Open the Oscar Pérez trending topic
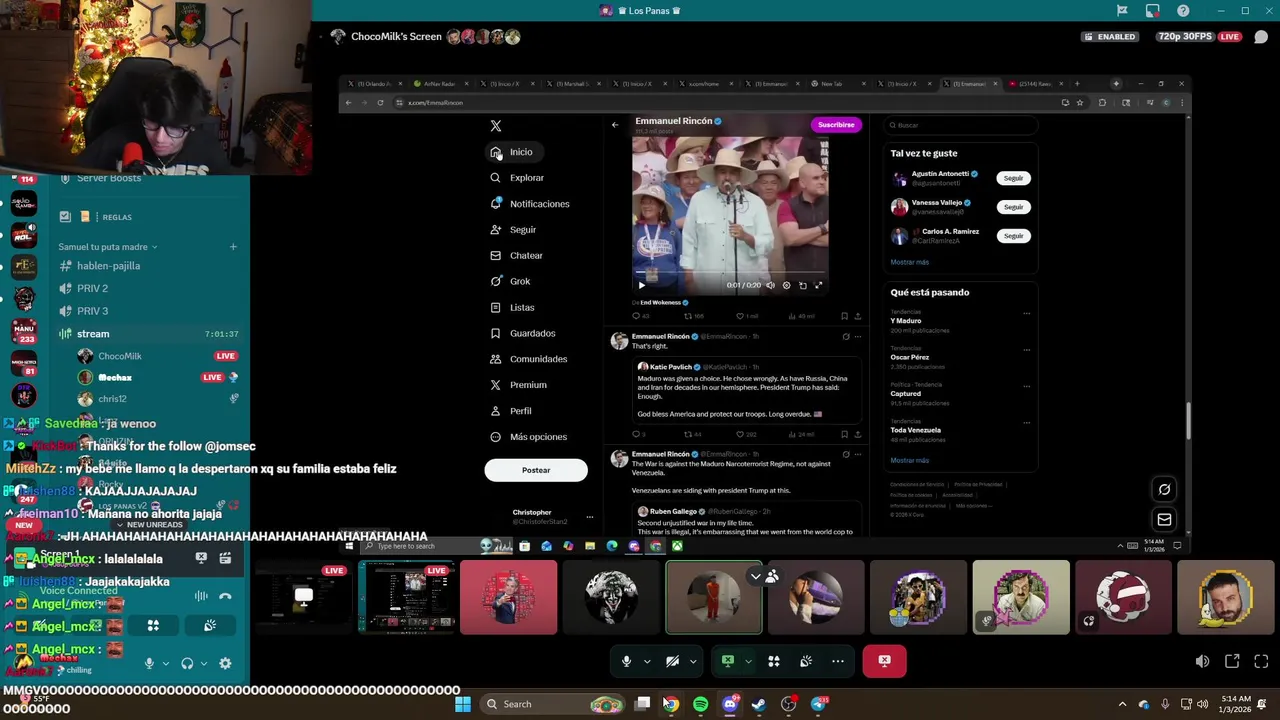Screen dimensions: 1280x720 tap(910, 357)
